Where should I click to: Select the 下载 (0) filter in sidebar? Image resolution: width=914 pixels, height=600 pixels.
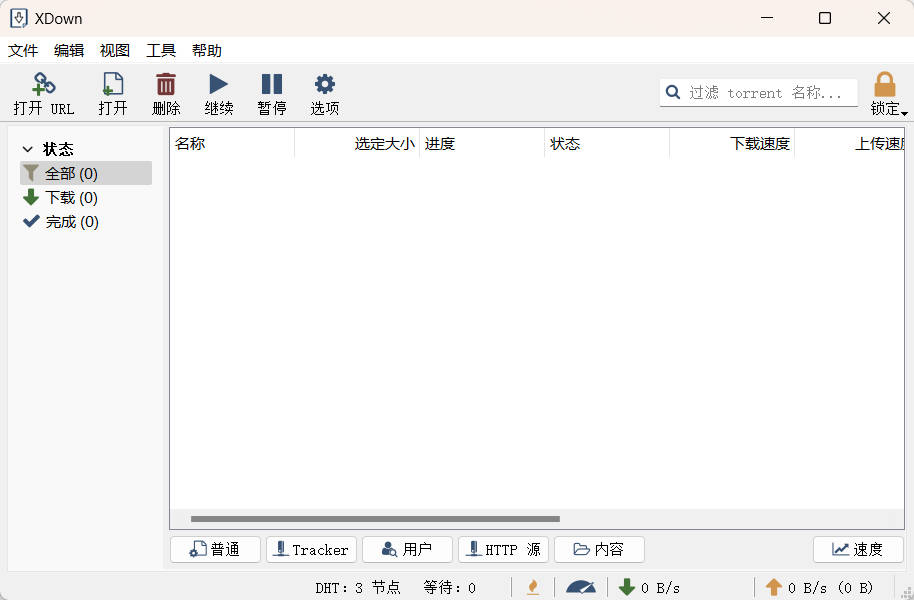coord(71,197)
